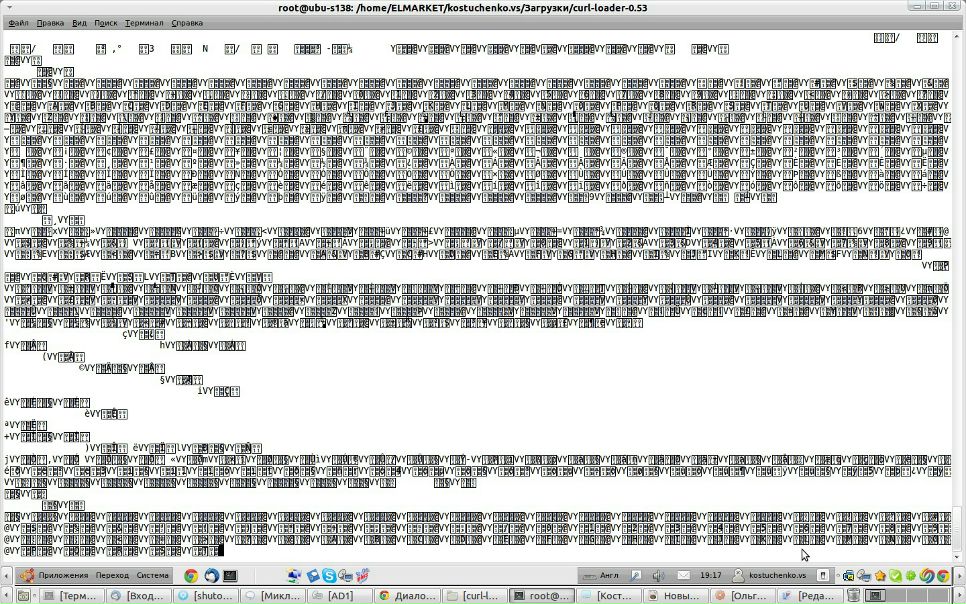Click the mail envelope indicator icon
This screenshot has width=966, height=604.
pyautogui.click(x=683, y=576)
